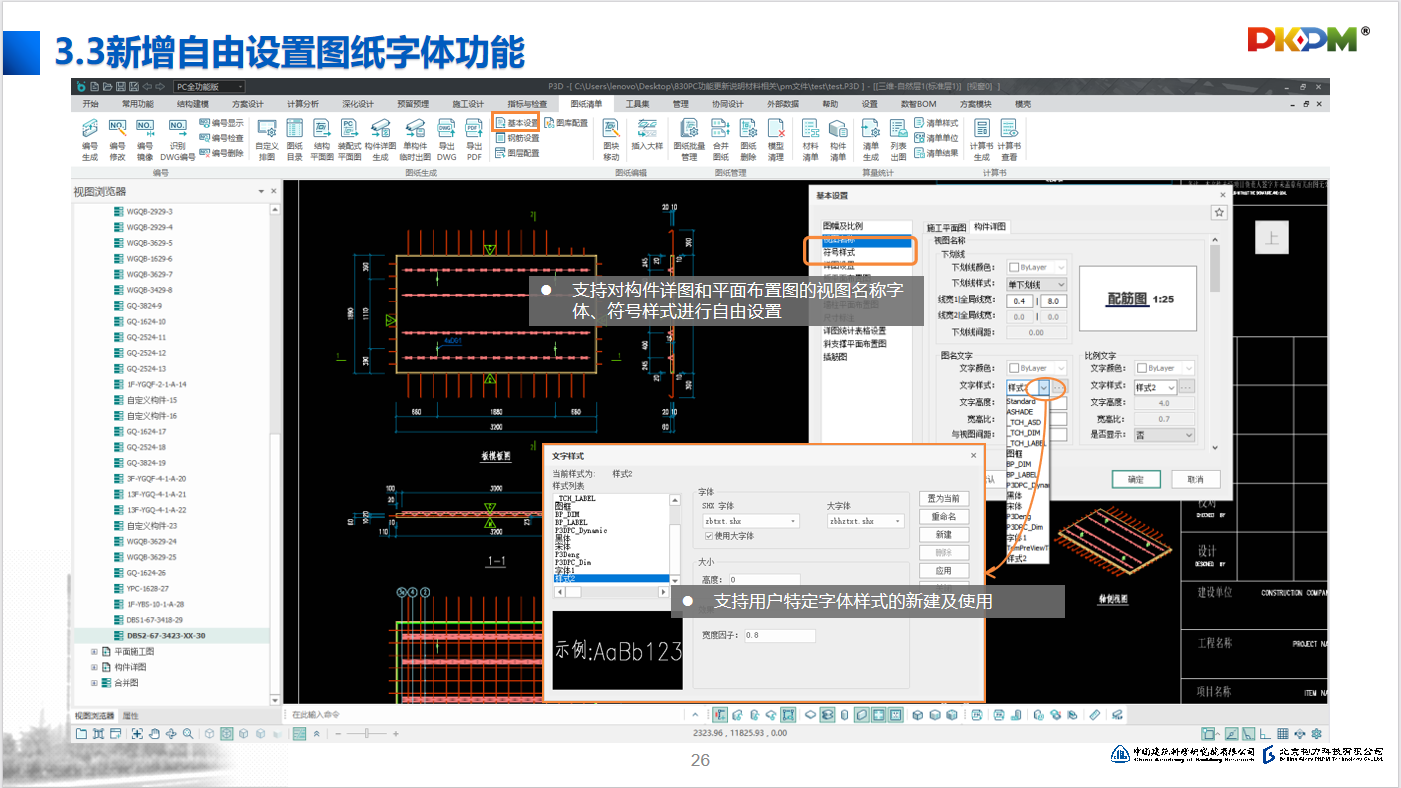Viewport: 1401px width, 788px height.
Task: Click the 导出DWG icon
Action: point(447,139)
